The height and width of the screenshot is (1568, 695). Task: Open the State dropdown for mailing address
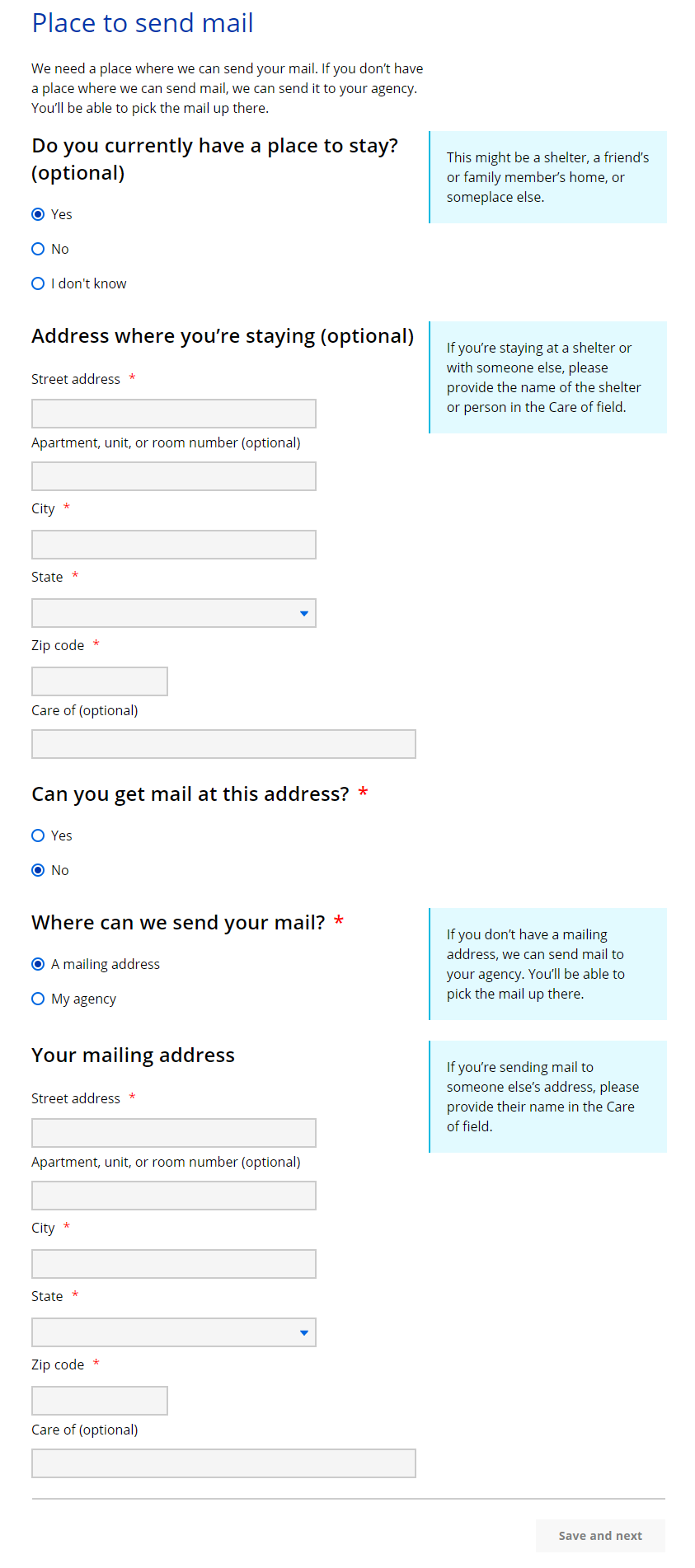[x=174, y=1332]
